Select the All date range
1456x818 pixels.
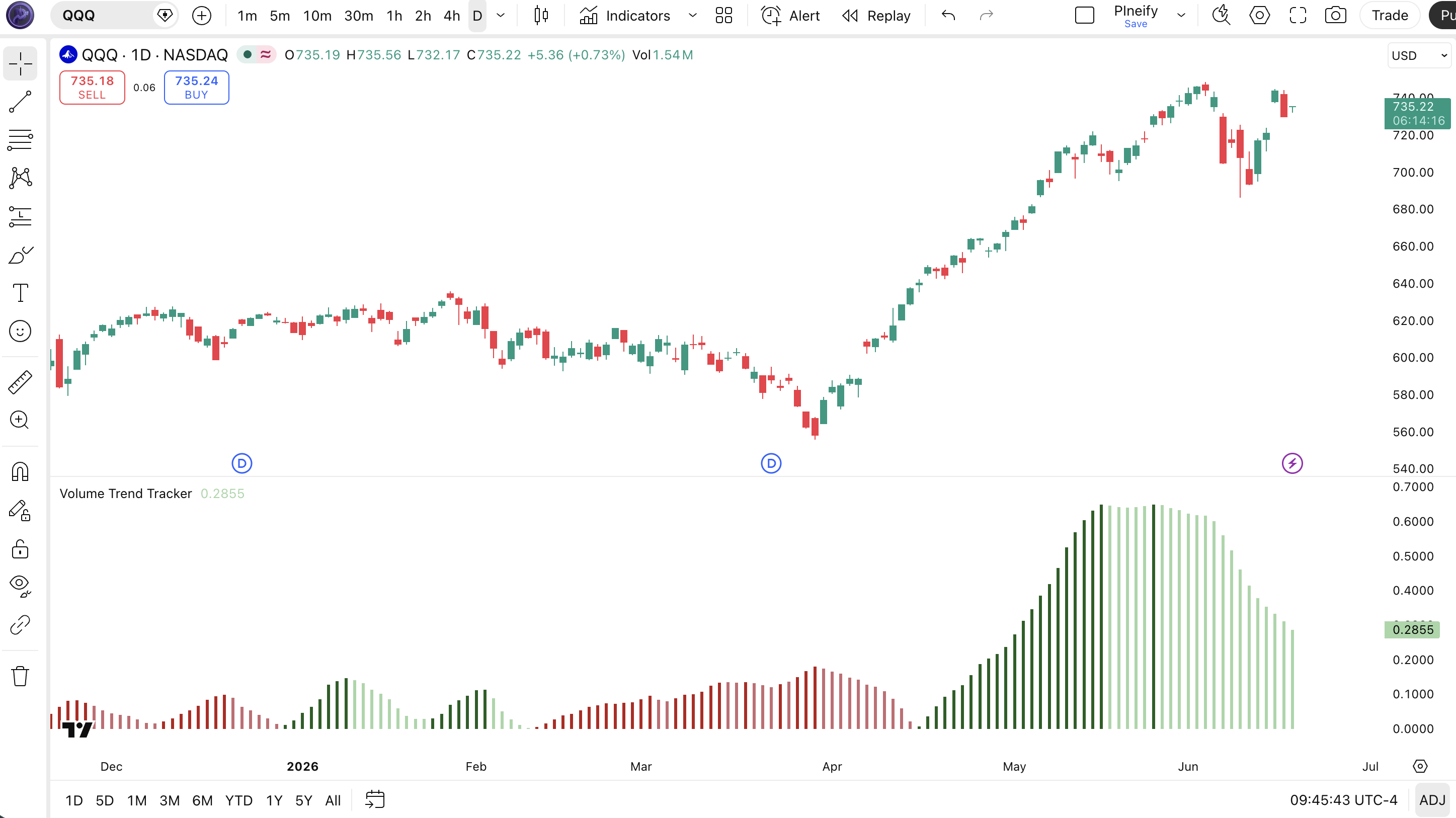pos(333,800)
